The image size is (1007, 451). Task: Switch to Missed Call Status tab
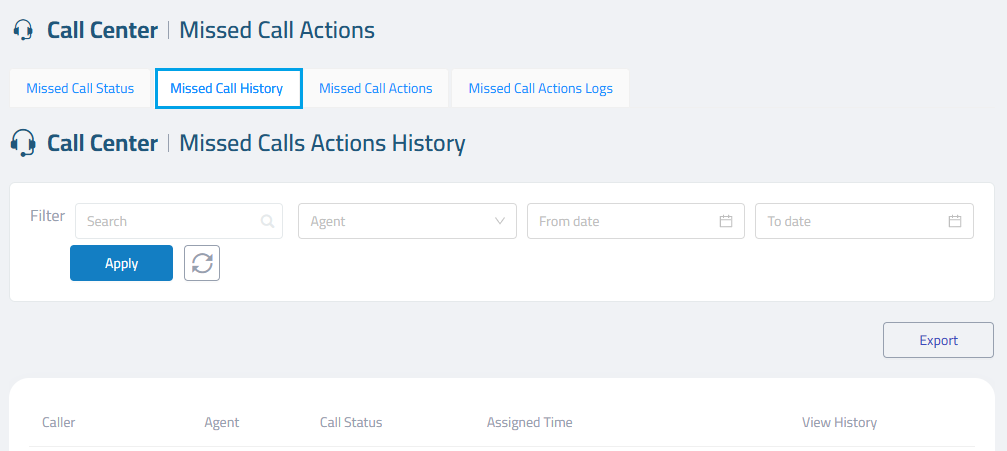(x=80, y=88)
